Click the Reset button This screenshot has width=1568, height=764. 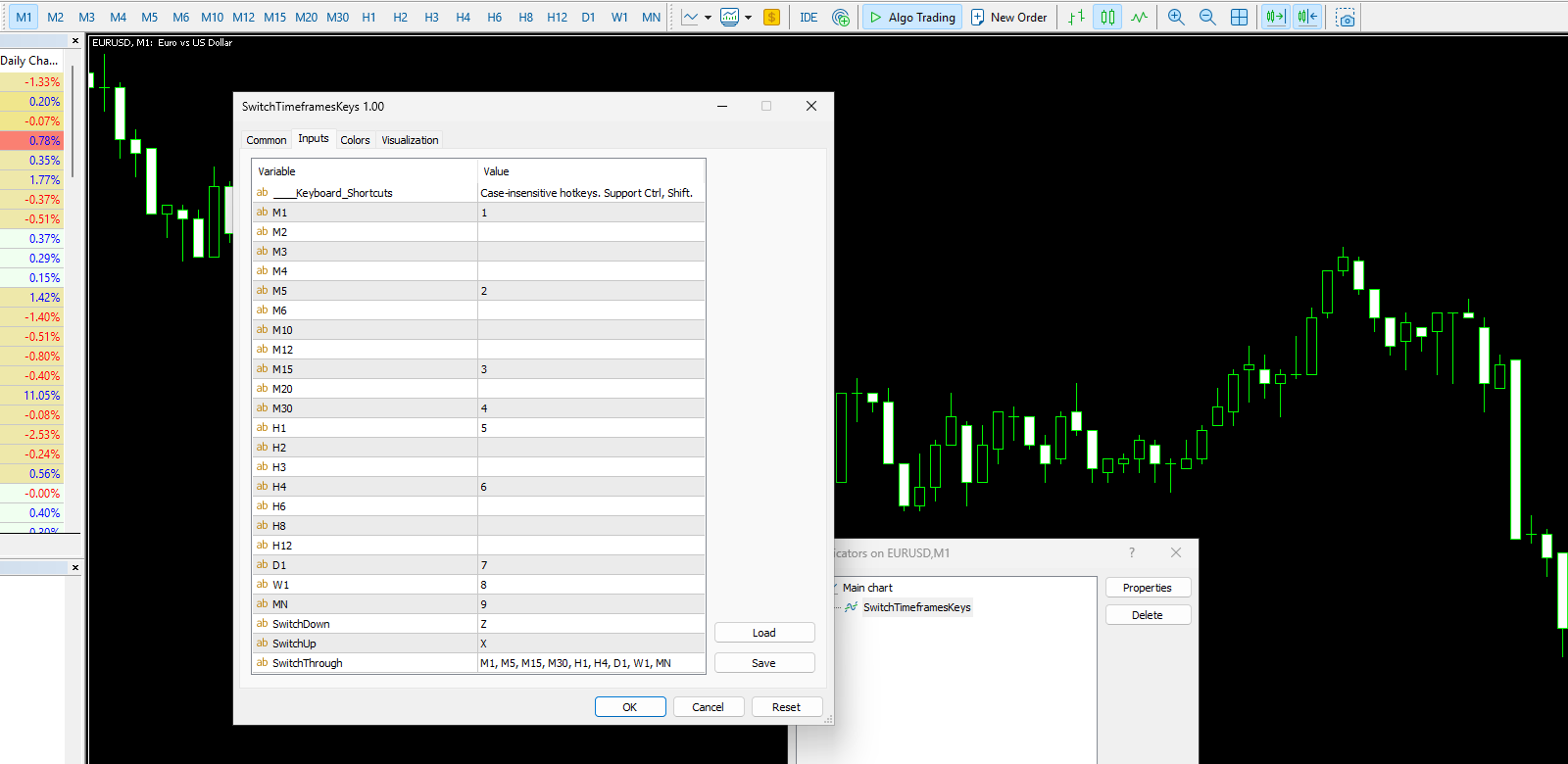[786, 707]
